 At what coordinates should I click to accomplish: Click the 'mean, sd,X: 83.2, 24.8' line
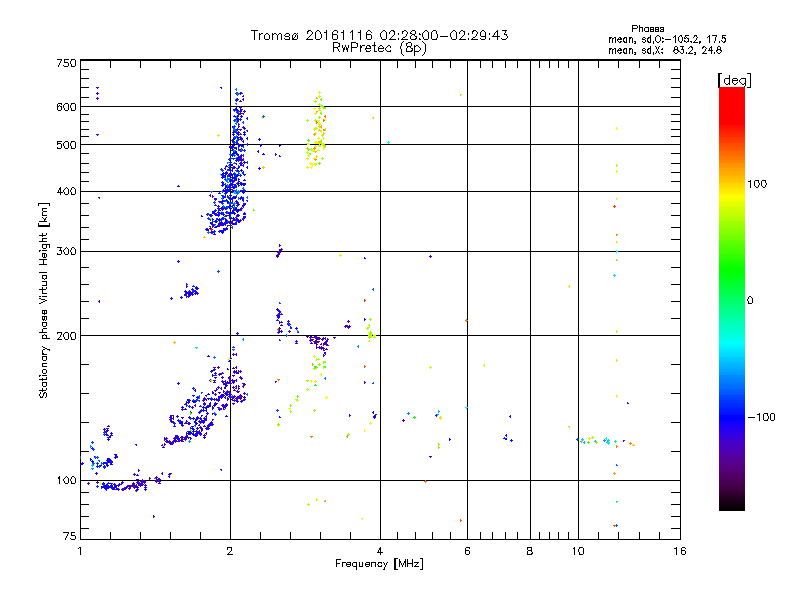[665, 51]
